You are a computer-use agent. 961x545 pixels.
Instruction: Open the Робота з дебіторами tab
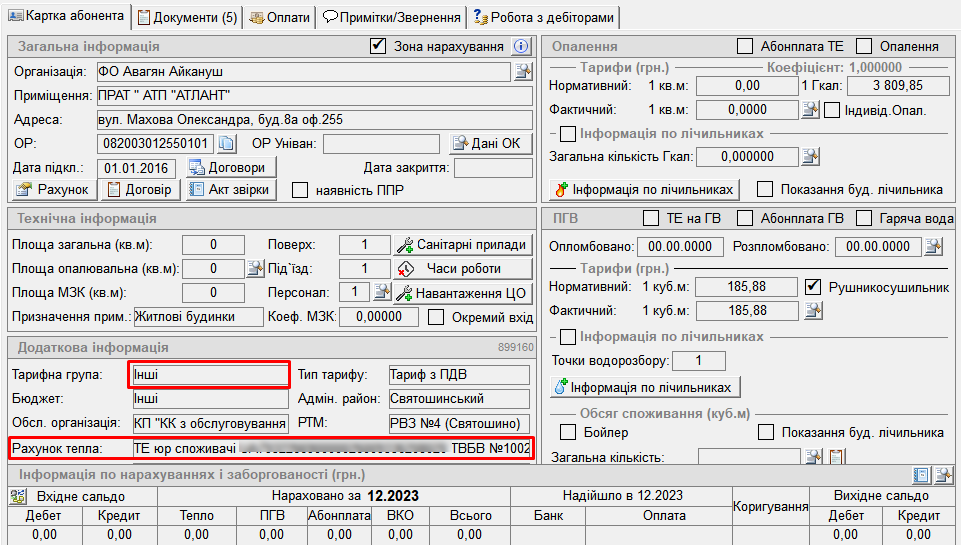(x=545, y=17)
